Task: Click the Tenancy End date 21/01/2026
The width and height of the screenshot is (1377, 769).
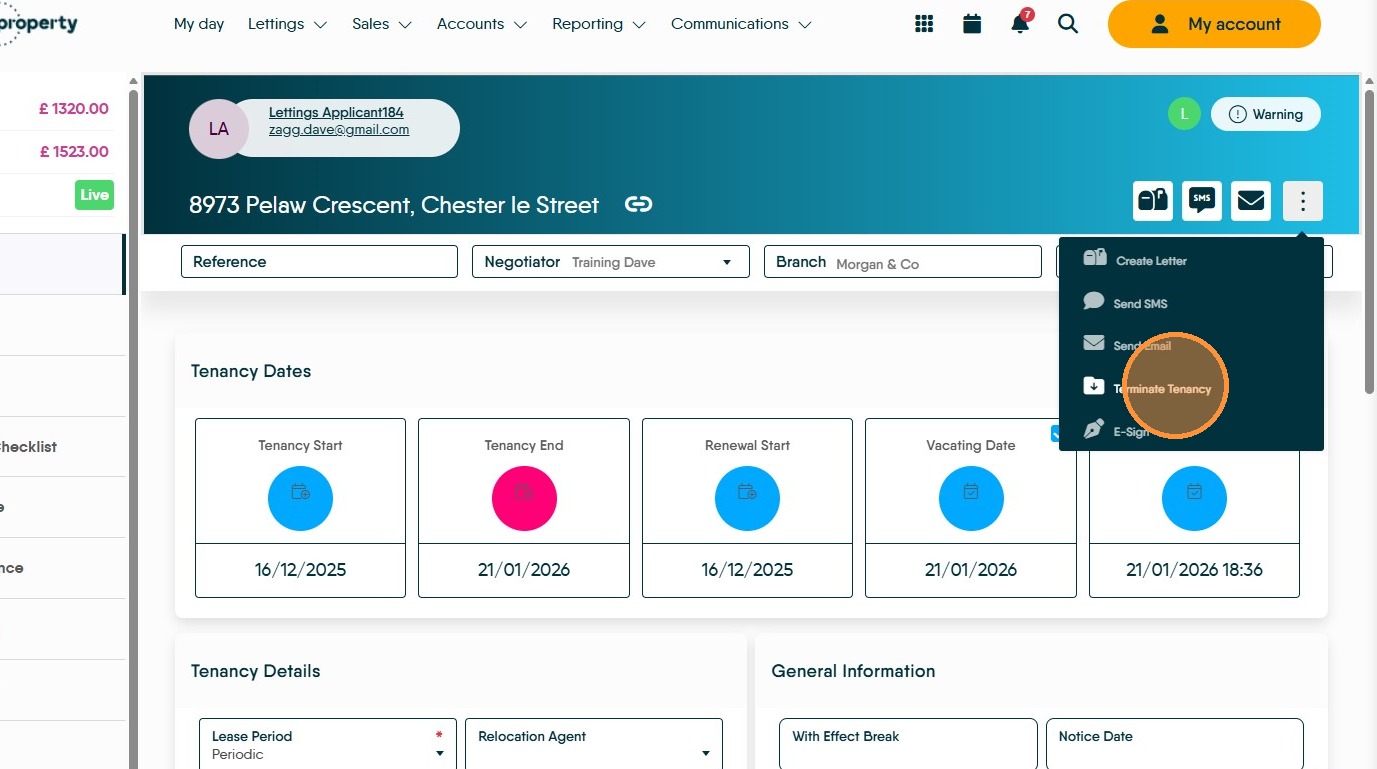Action: (524, 570)
